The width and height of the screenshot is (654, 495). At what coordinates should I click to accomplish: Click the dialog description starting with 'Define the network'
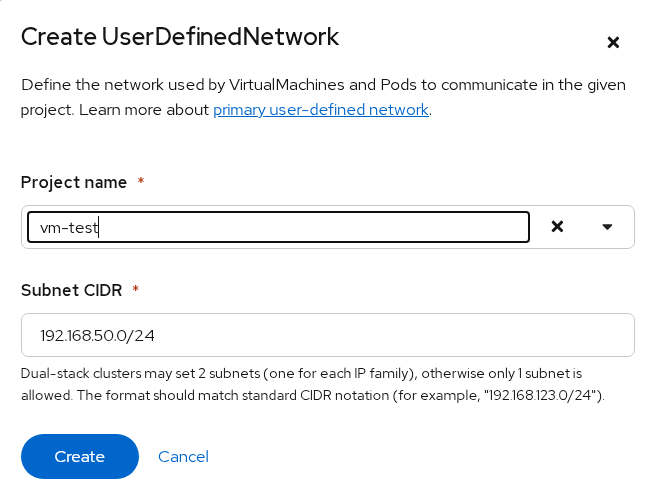[322, 85]
